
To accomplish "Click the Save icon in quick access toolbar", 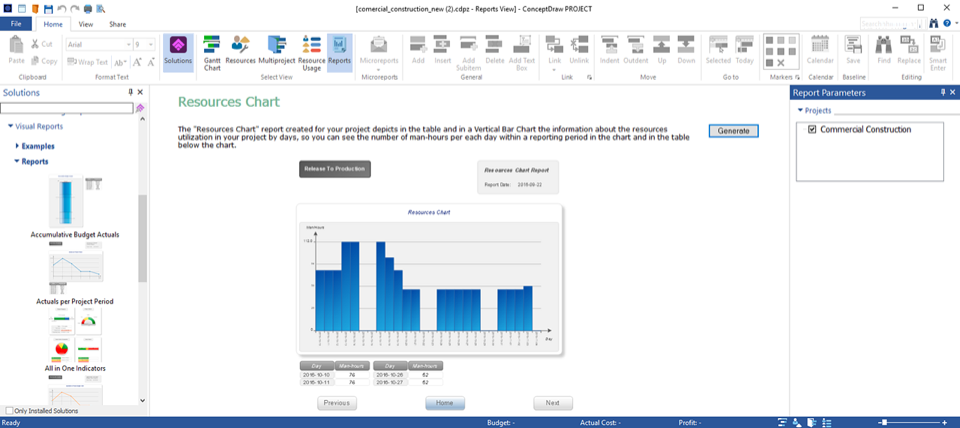I will pyautogui.click(x=48, y=8).
